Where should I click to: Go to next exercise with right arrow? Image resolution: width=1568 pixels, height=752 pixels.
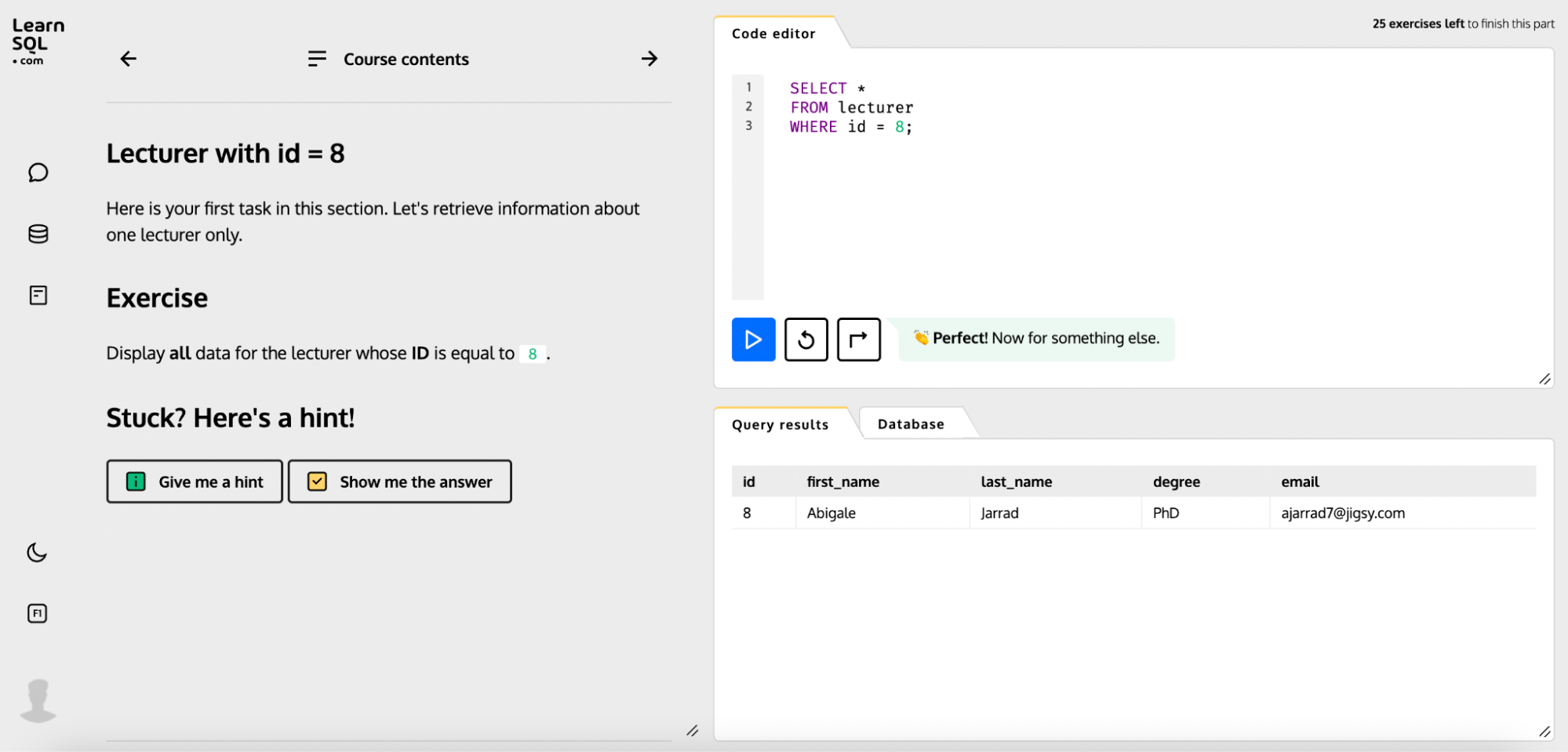tap(649, 59)
